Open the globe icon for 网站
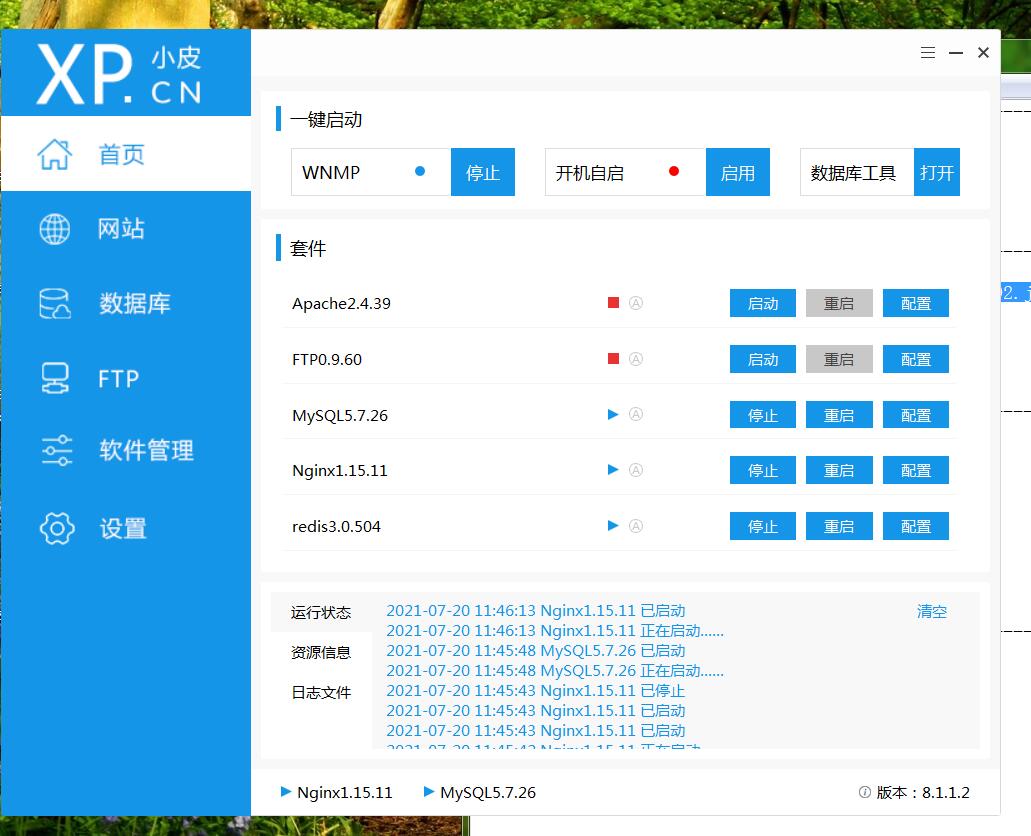1031x836 pixels. pos(55,229)
